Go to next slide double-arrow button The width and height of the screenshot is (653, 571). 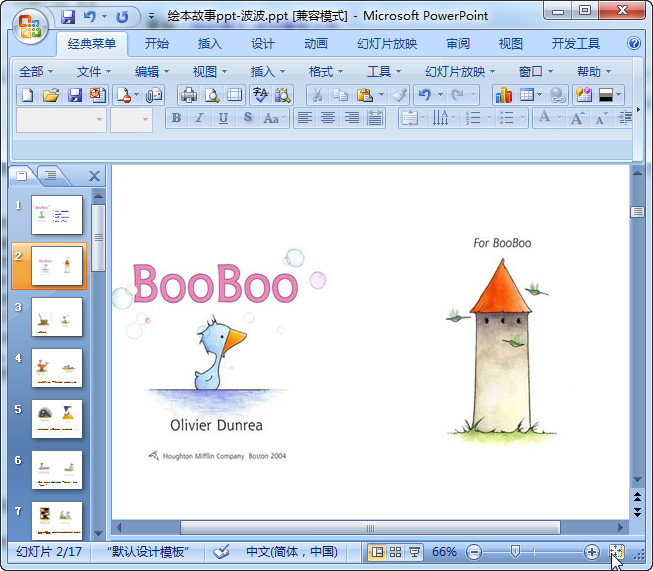pos(637,512)
